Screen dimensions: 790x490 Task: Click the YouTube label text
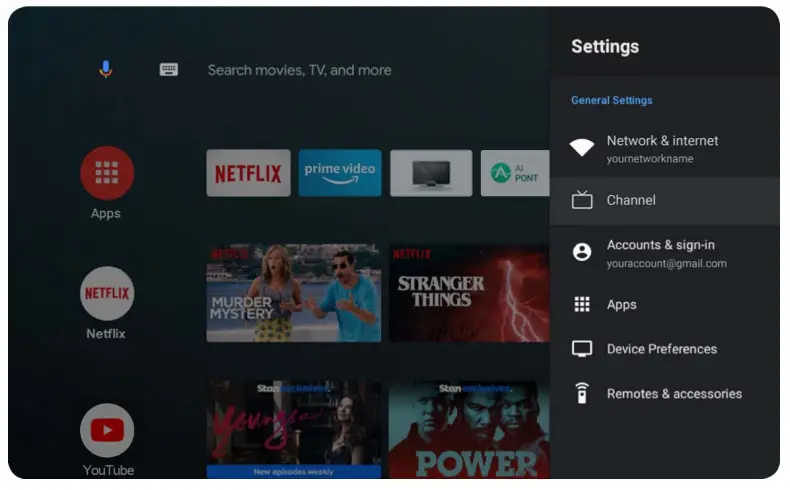pos(108,470)
